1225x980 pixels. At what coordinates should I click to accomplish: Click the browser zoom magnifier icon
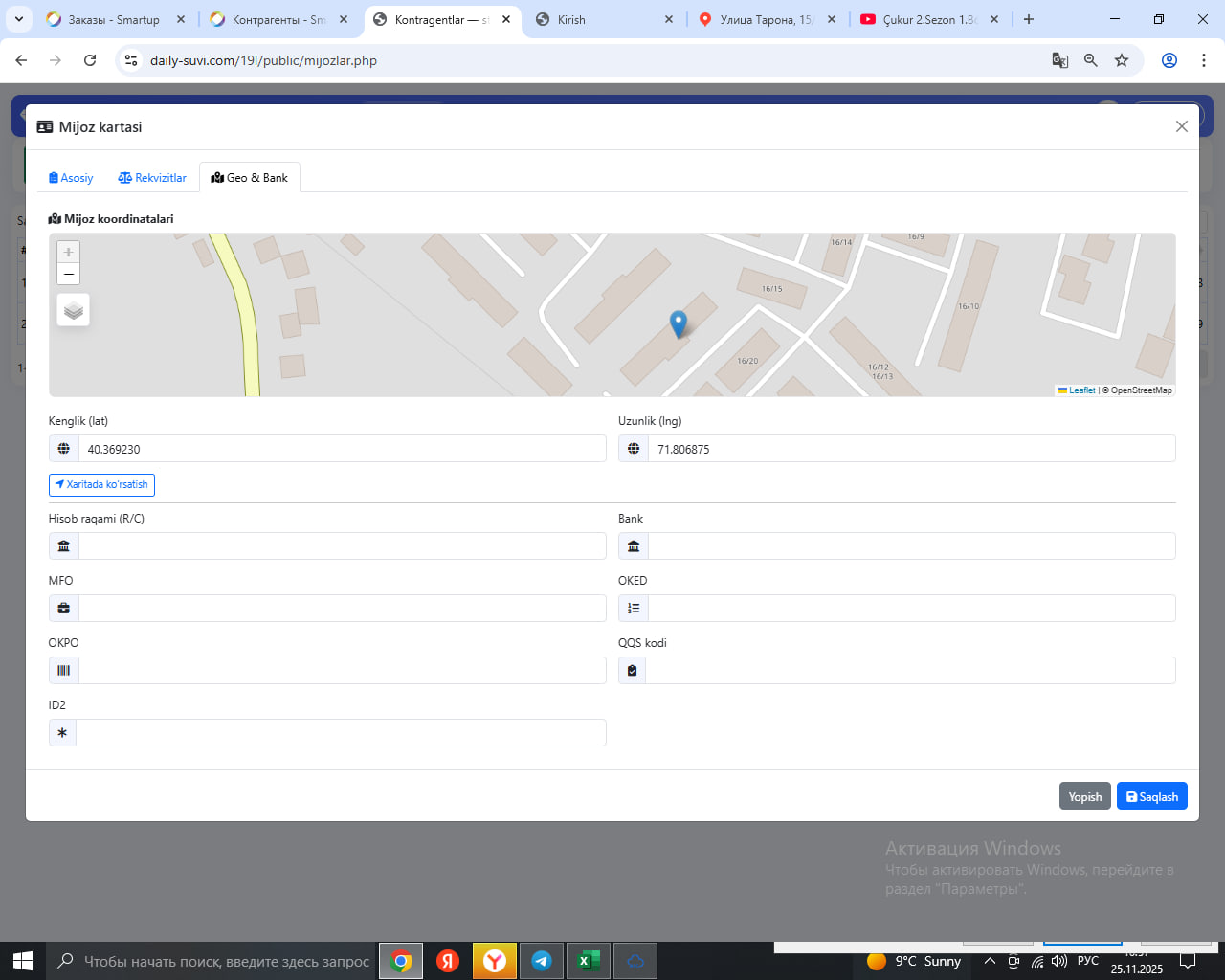tap(1090, 60)
